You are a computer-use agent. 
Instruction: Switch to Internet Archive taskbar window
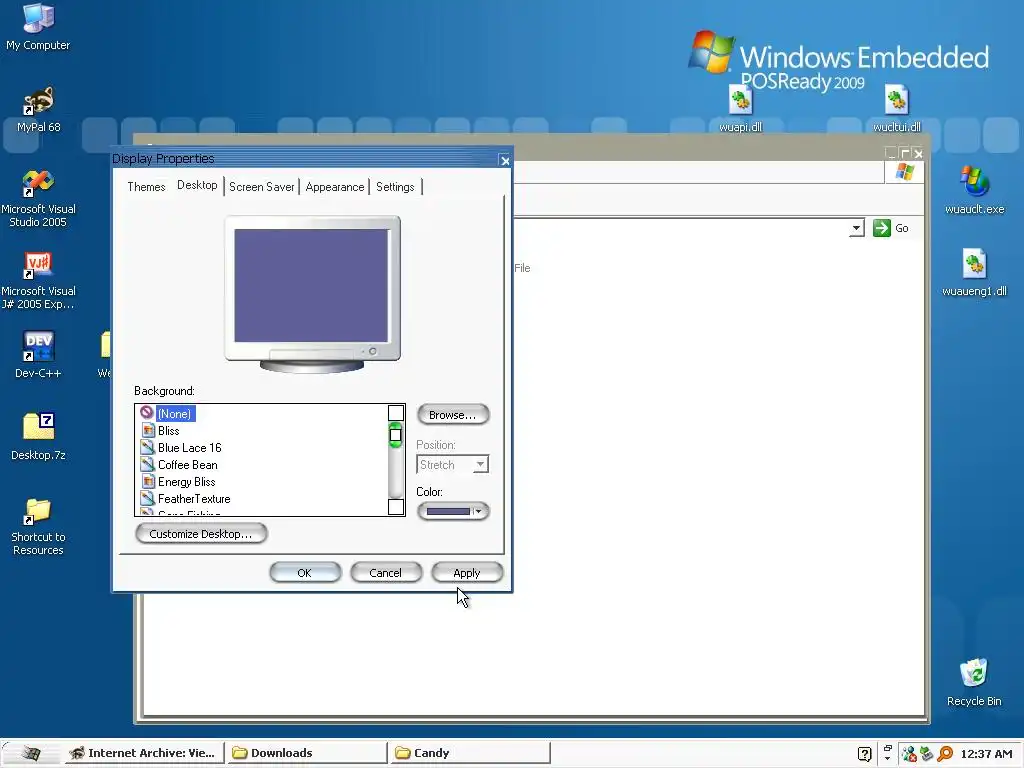(x=144, y=753)
